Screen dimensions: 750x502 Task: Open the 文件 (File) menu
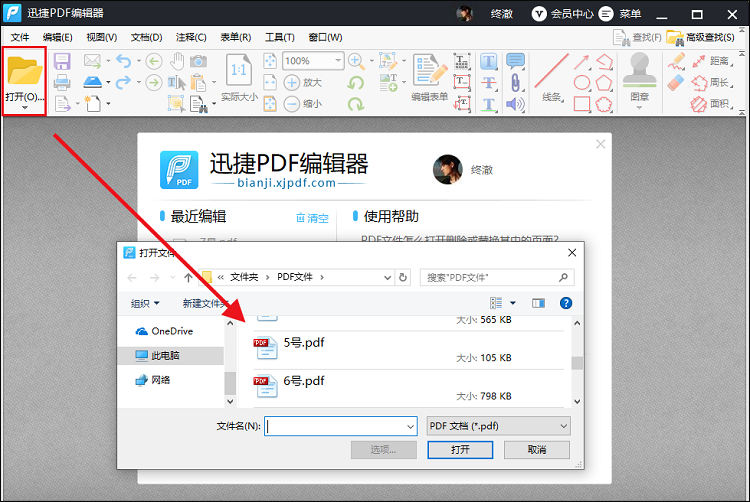(20, 37)
